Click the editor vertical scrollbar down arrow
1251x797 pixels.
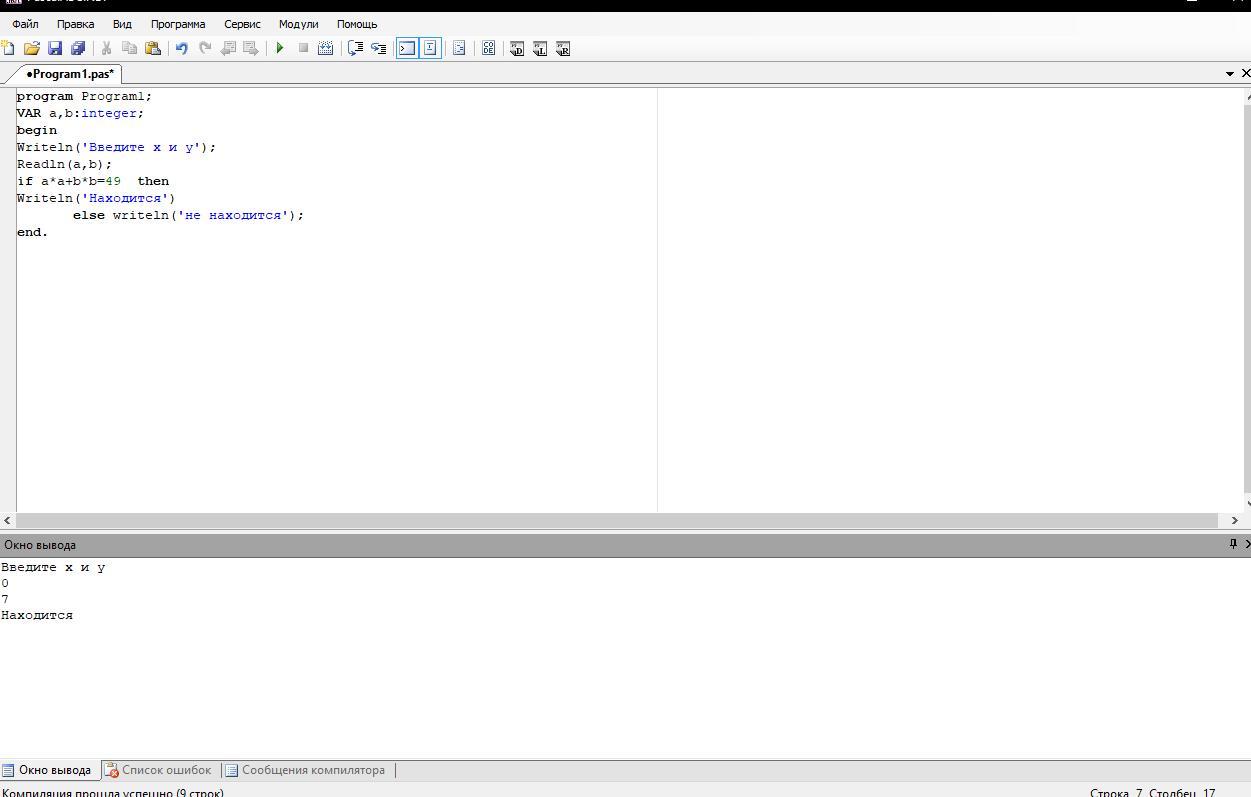click(1247, 504)
